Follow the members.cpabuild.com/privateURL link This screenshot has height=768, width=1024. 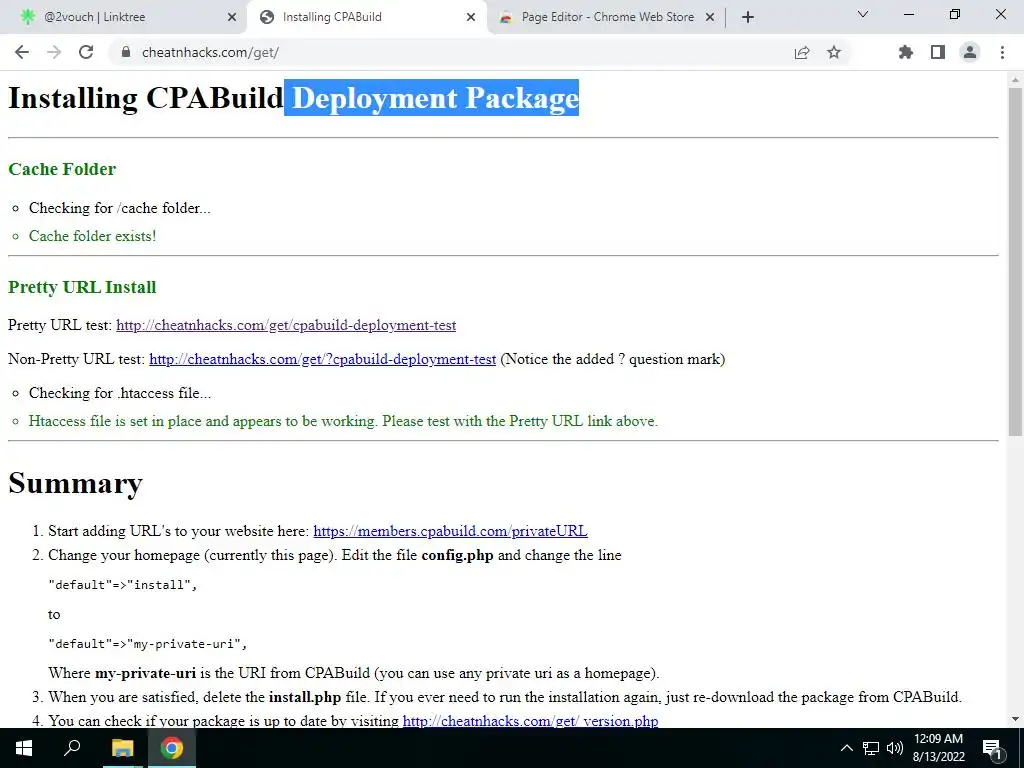(x=451, y=531)
